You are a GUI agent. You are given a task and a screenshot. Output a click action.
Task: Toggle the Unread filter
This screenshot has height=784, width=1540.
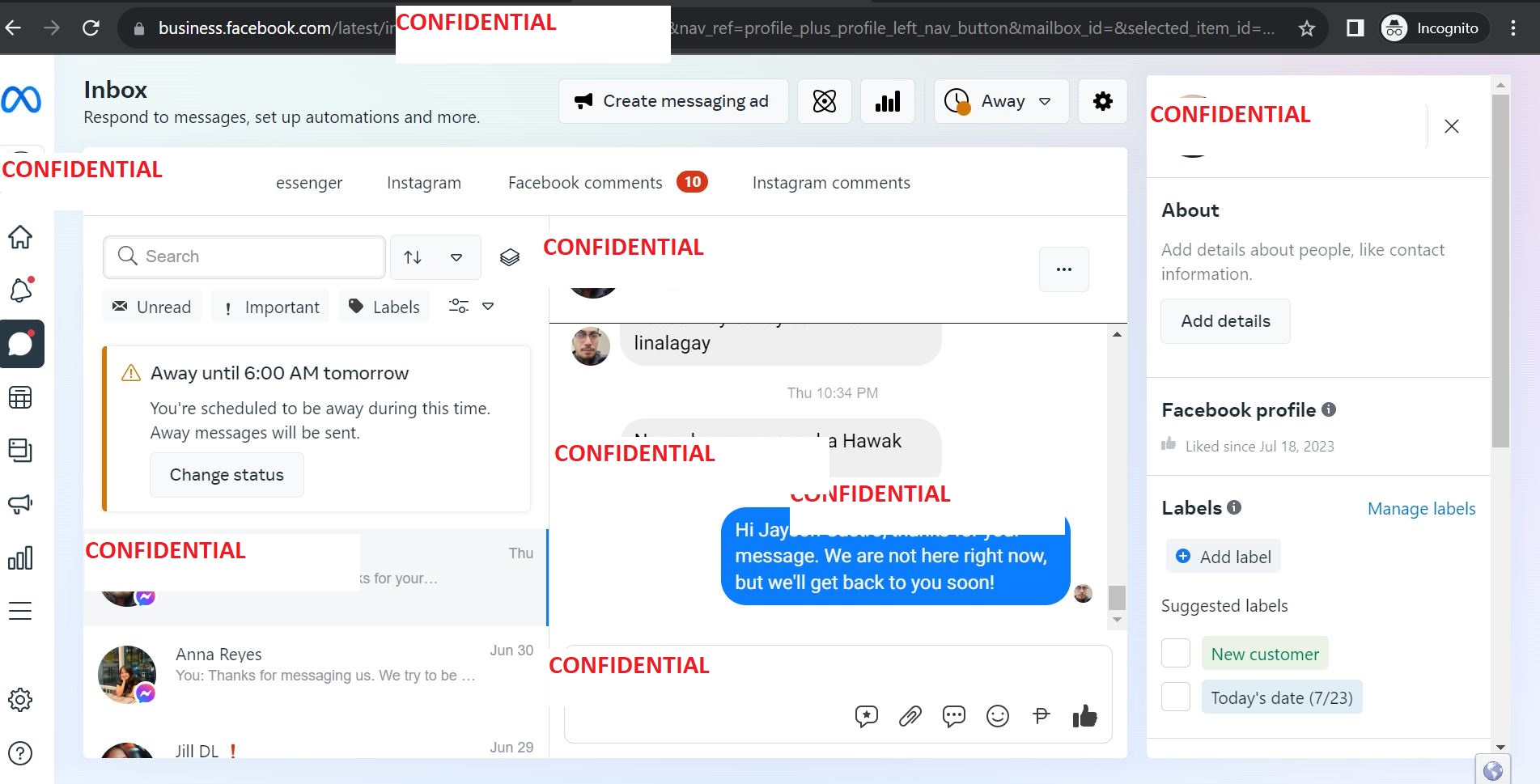tap(152, 307)
